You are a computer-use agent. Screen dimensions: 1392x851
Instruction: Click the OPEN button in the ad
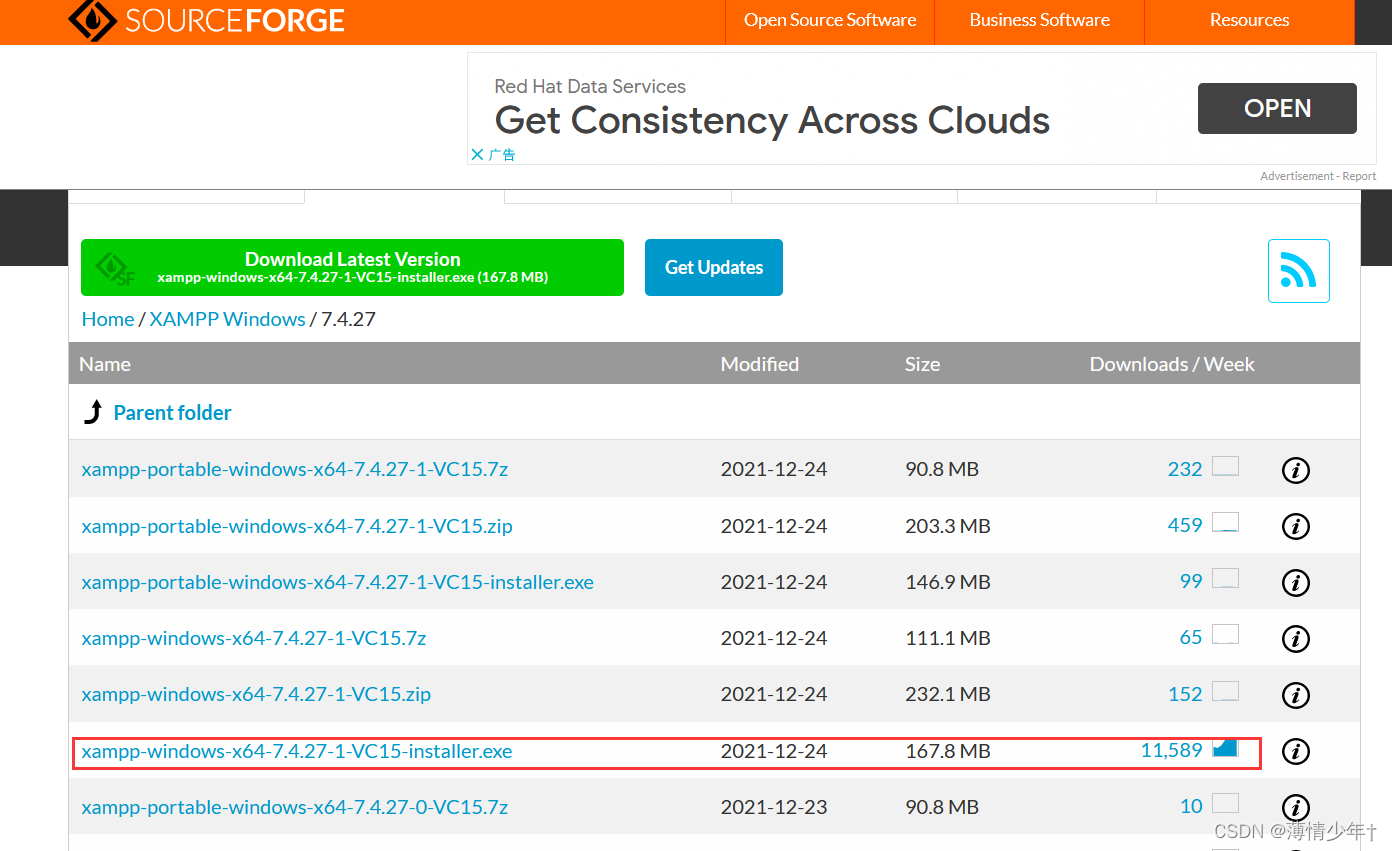coord(1277,108)
